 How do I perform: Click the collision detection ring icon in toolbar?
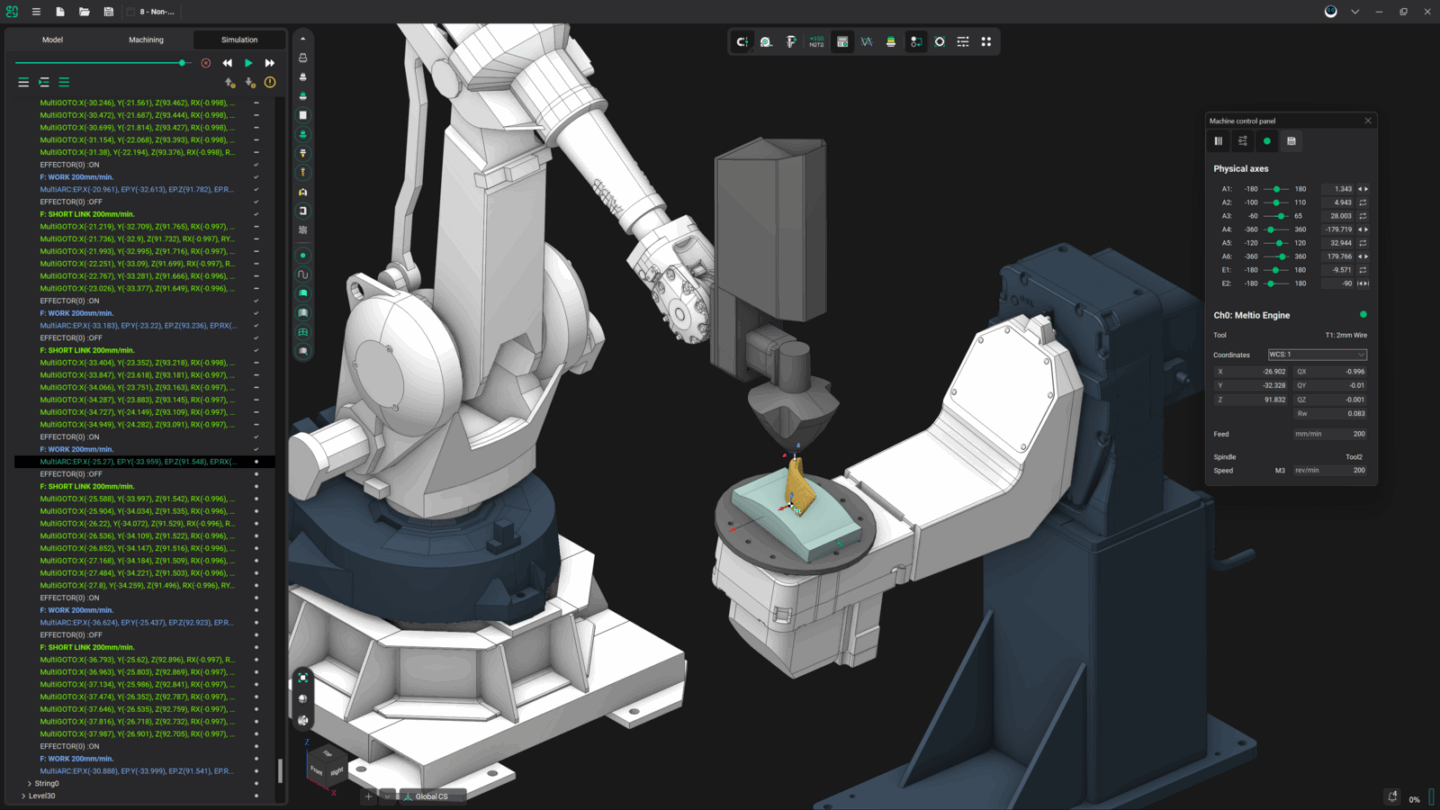(940, 41)
